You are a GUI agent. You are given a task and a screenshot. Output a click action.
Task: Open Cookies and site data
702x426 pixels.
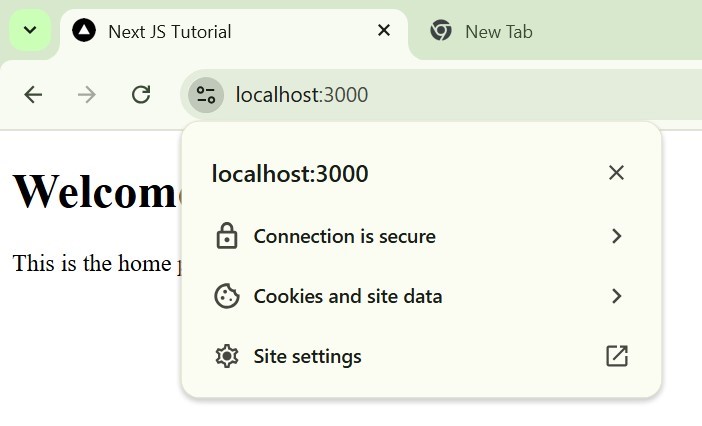(x=347, y=296)
